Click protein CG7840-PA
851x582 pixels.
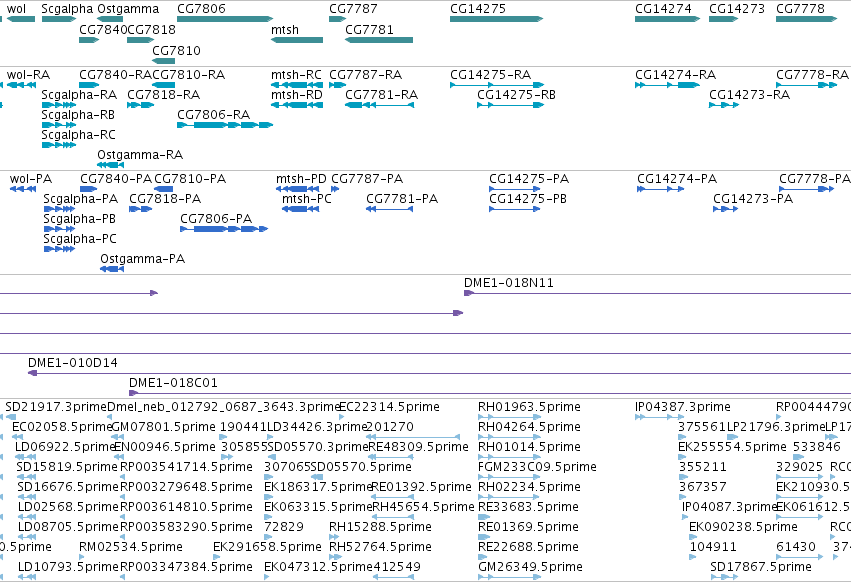coord(116,179)
